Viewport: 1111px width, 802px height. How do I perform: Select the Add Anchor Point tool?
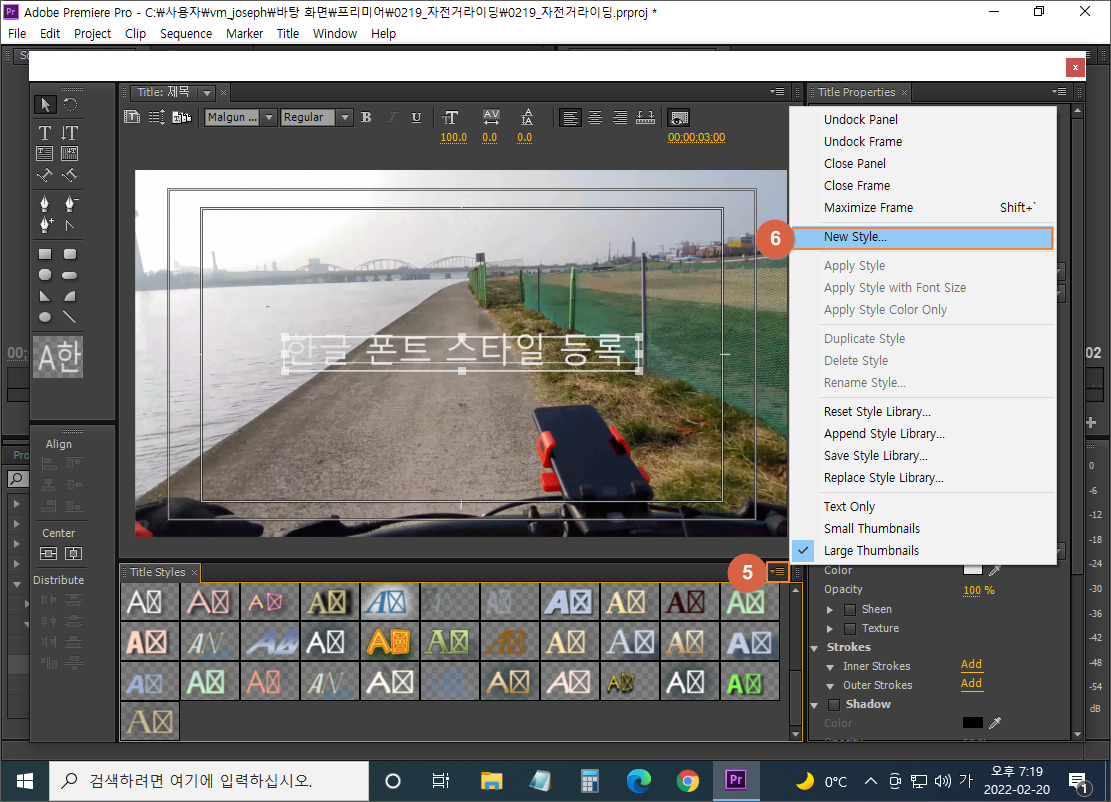[x=45, y=225]
